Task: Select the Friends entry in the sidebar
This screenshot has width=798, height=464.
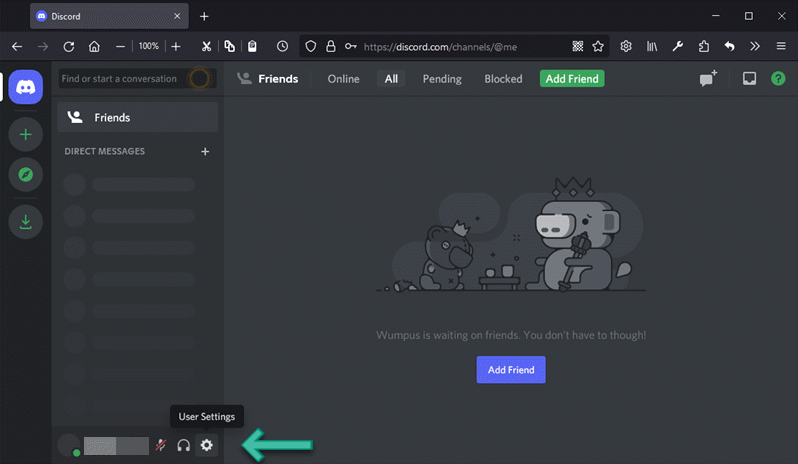Action: (137, 118)
